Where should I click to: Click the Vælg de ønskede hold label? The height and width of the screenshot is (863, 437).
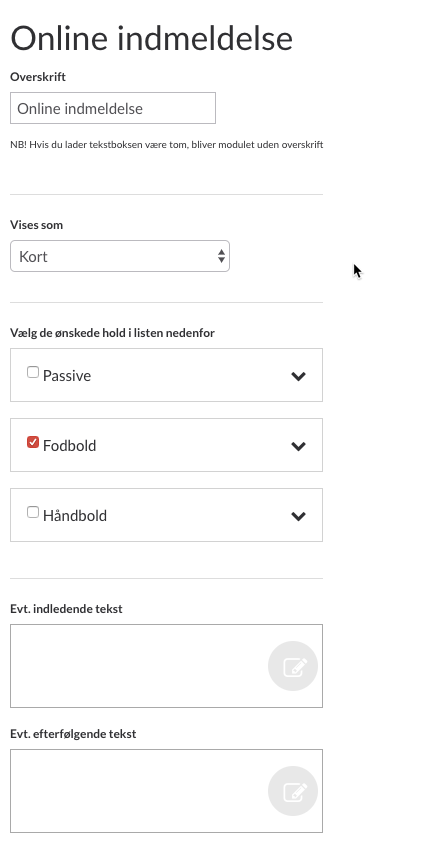point(112,332)
